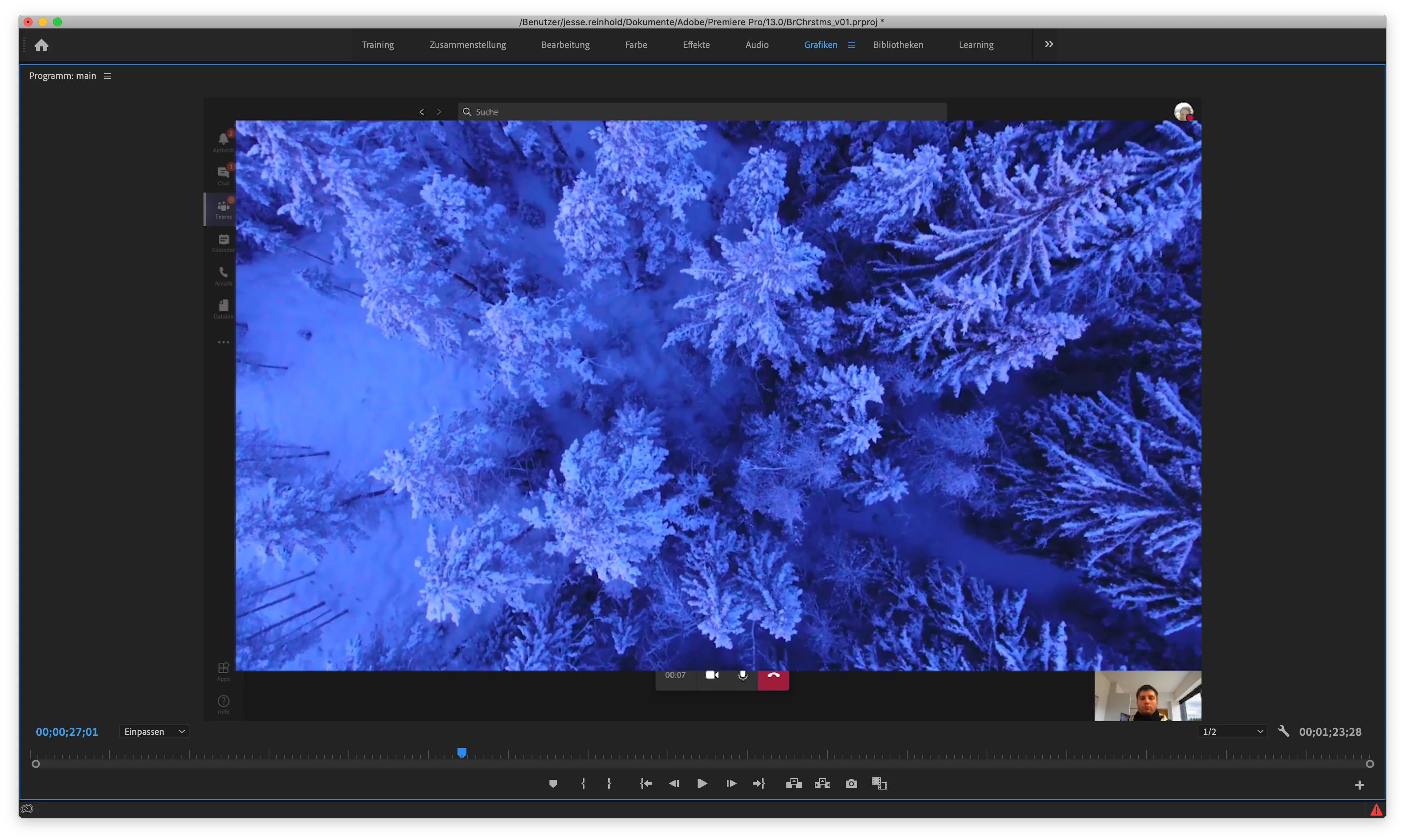The height and width of the screenshot is (840, 1405).
Task: Show more workspaces with the double chevron
Action: tap(1048, 44)
